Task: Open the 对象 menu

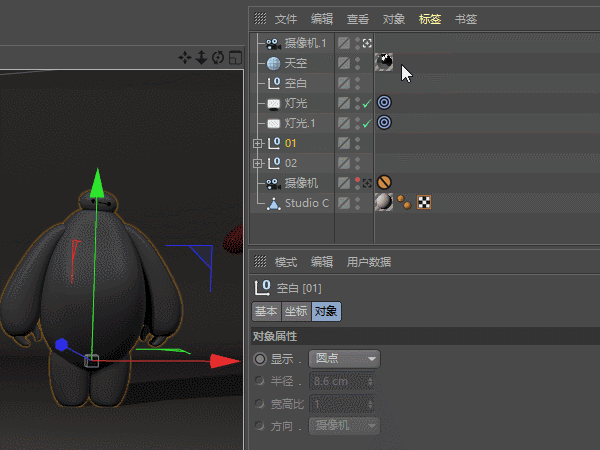Action: coord(393,19)
